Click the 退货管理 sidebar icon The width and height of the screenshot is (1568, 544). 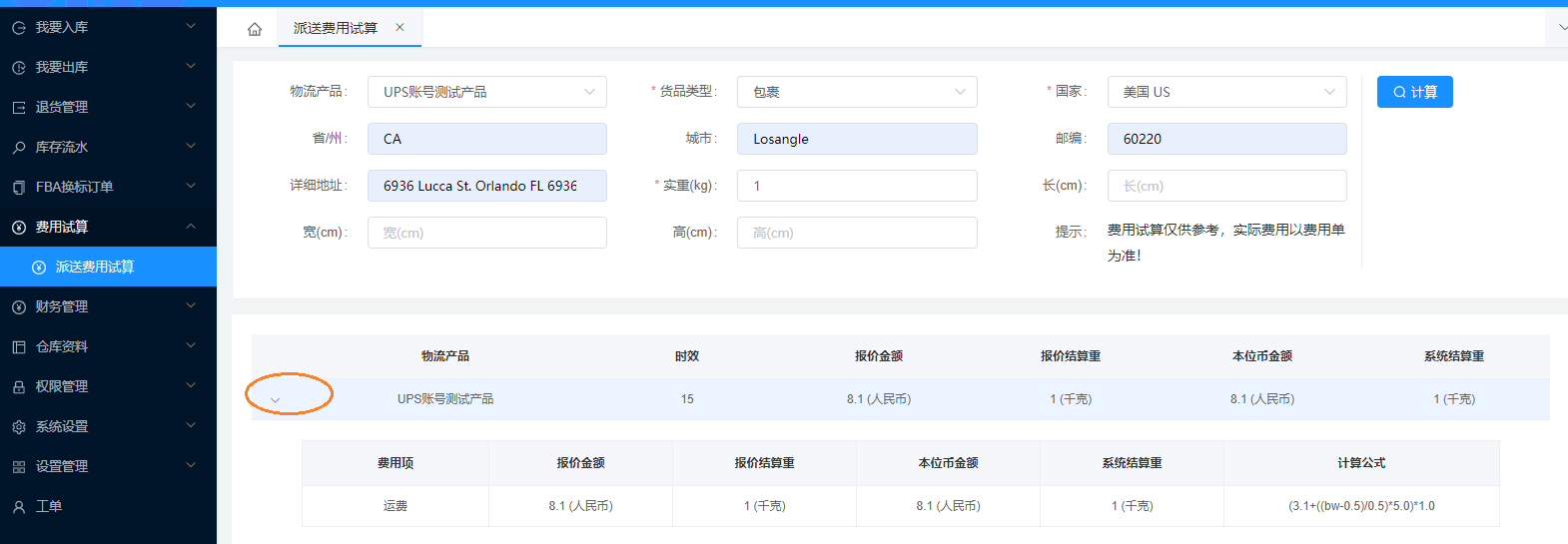click(x=18, y=108)
